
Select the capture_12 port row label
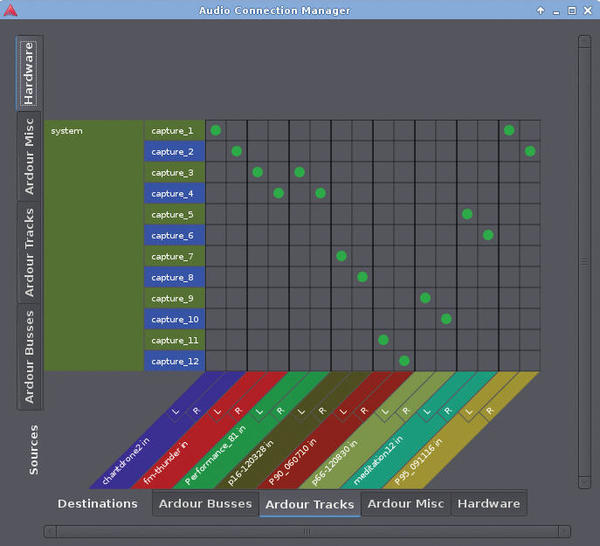pos(174,361)
